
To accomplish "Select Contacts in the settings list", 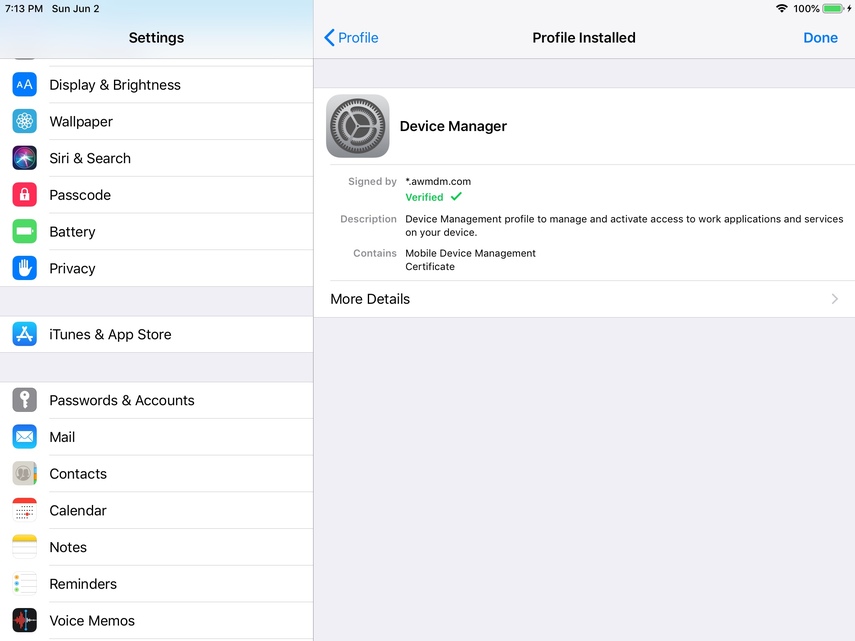I will pyautogui.click(x=78, y=474).
